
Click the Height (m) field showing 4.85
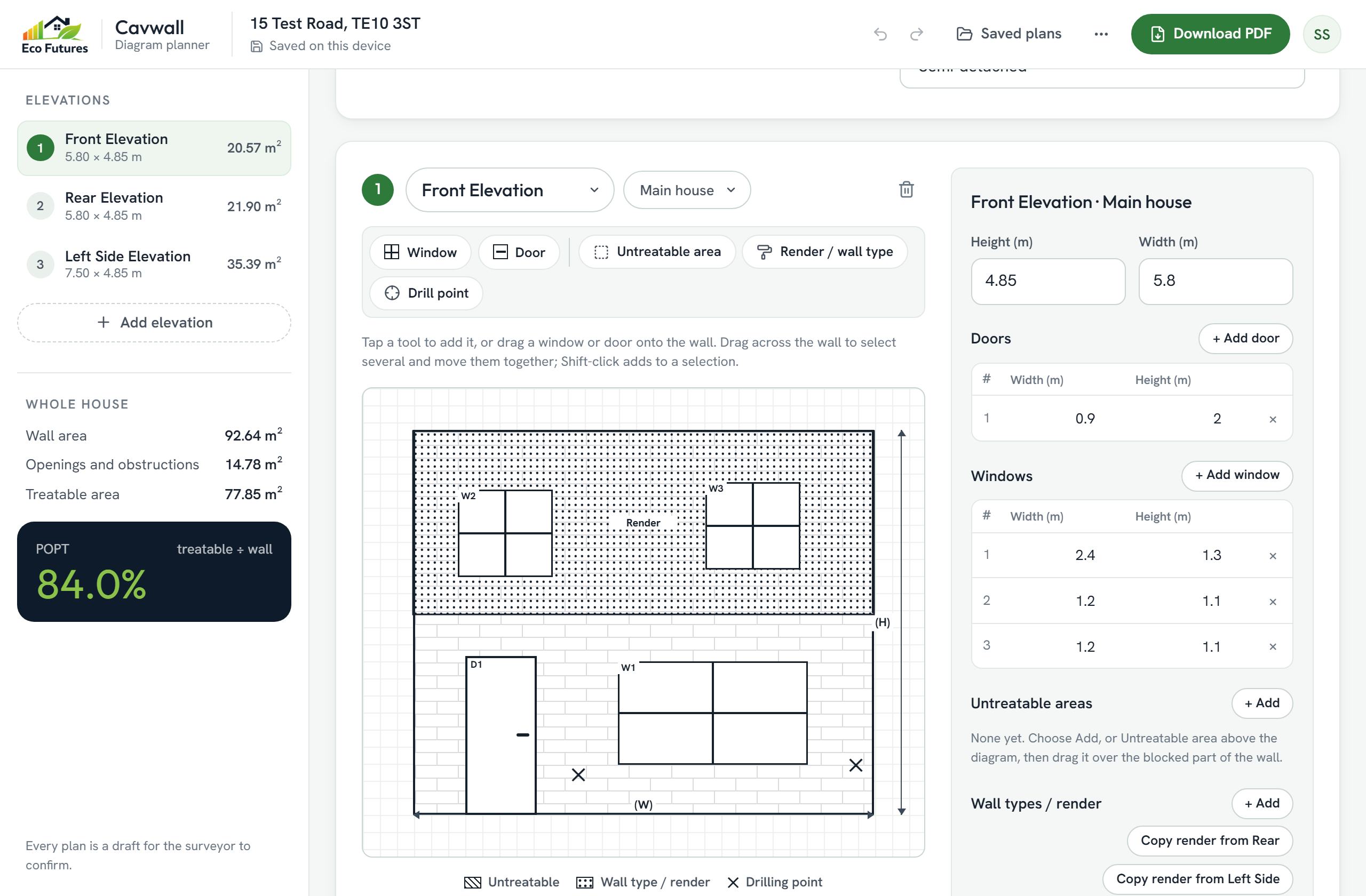click(x=1047, y=281)
